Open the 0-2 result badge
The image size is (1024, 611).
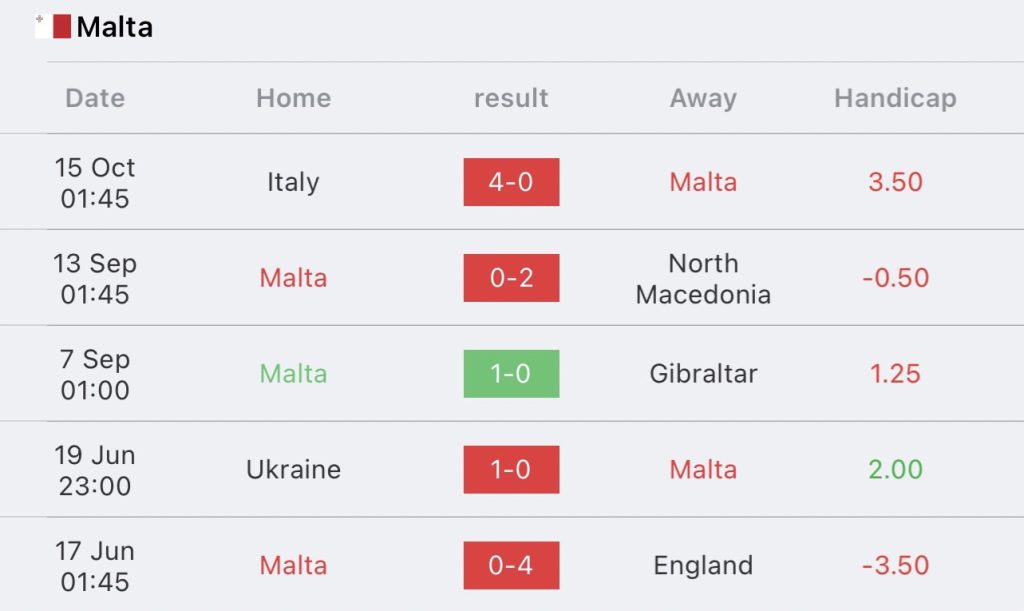click(511, 277)
